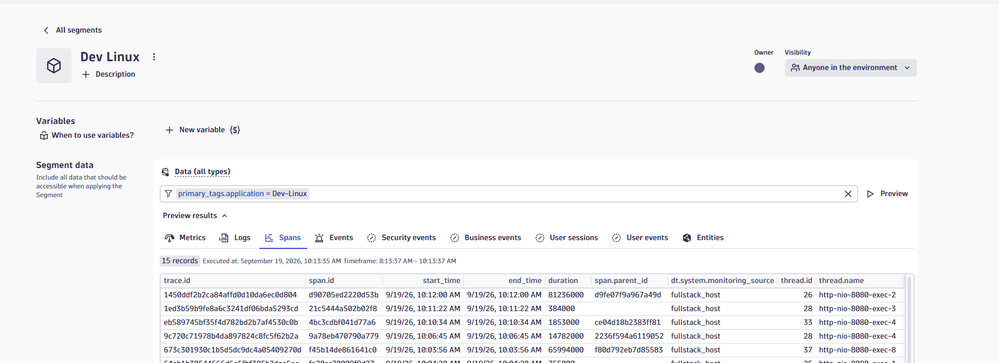Click span id d90705ed2220d53b
Viewport: 999px width, 363px height.
pos(343,295)
